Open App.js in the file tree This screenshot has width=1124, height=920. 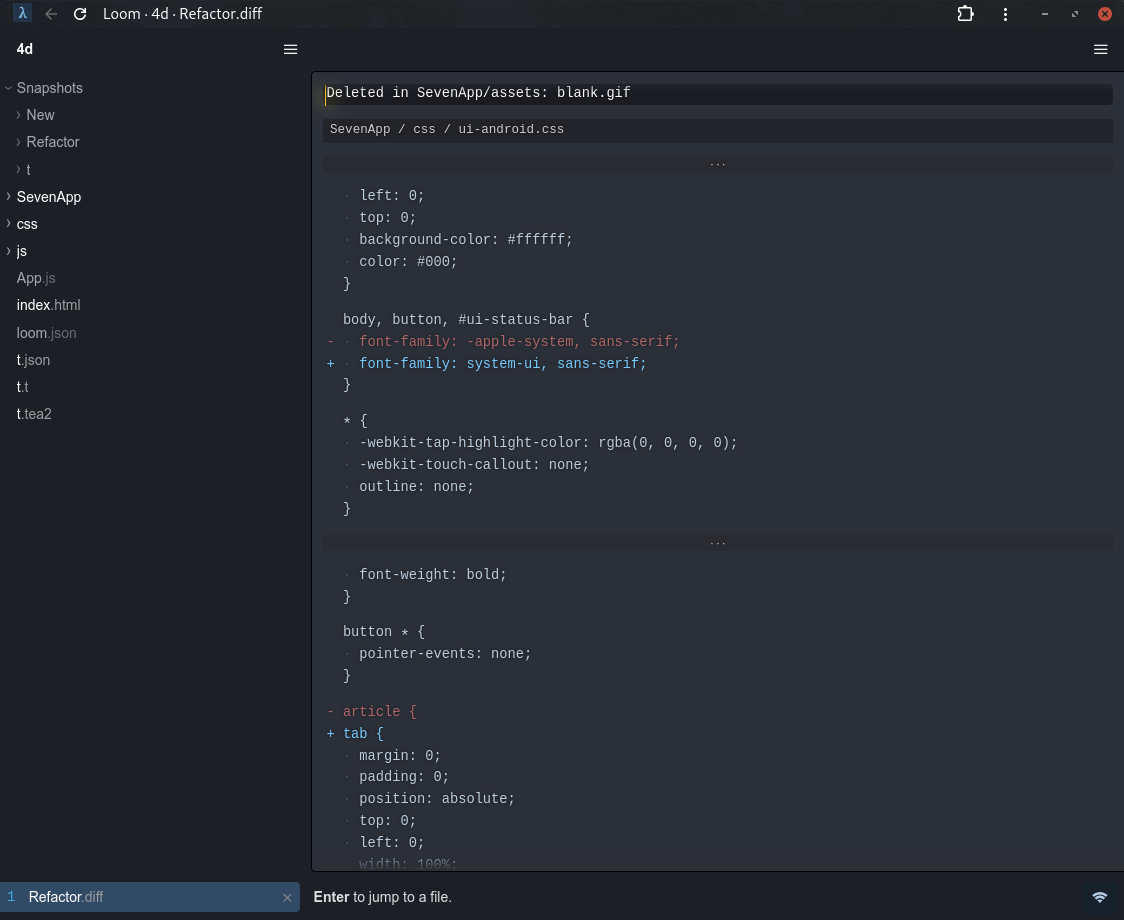(x=36, y=278)
